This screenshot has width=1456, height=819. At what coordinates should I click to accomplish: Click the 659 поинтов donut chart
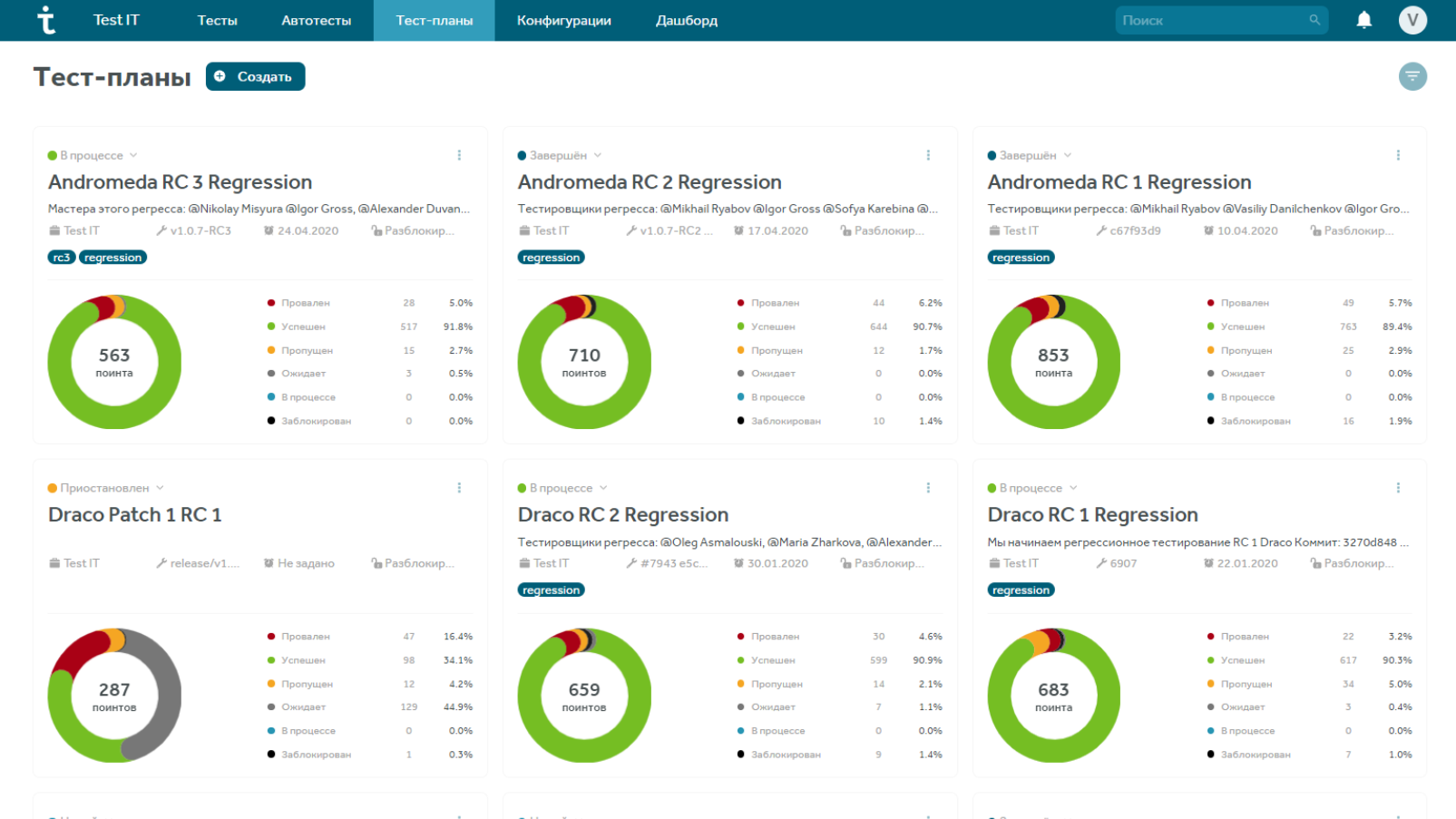pos(584,696)
